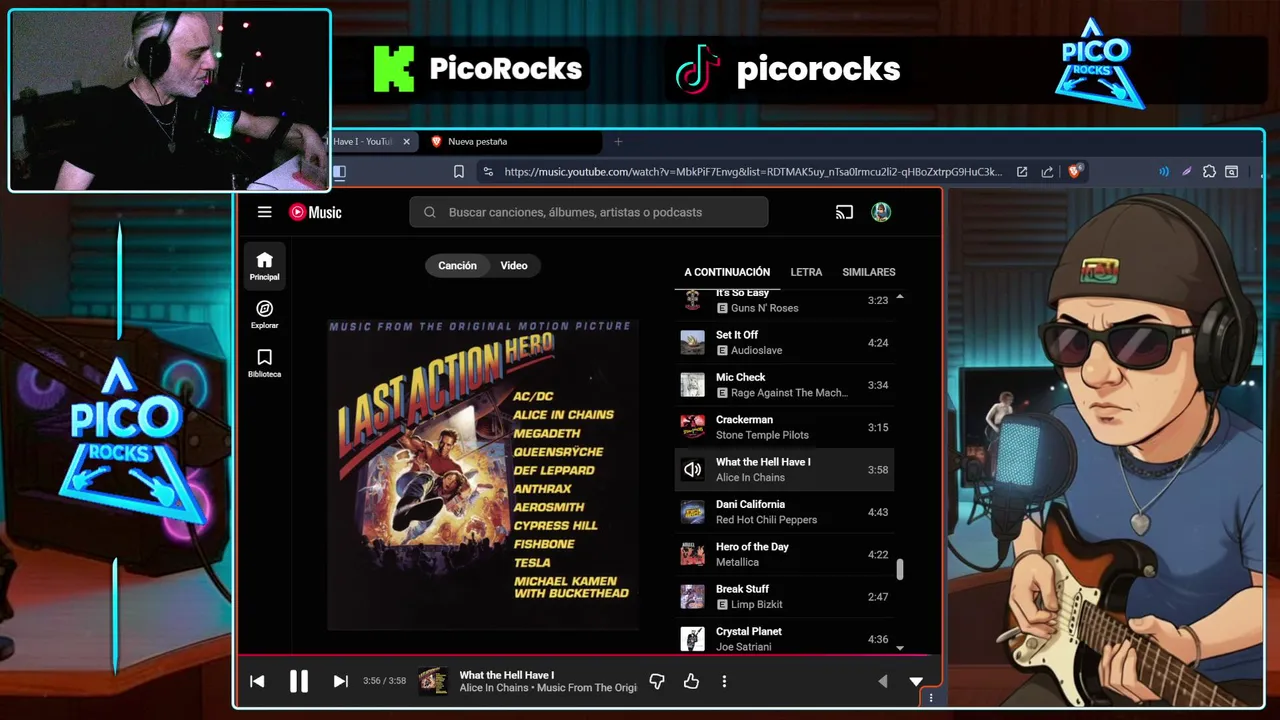Screen dimensions: 1280x720
Task: Play Crystal Planet by Joe Satriani
Action: (785, 639)
